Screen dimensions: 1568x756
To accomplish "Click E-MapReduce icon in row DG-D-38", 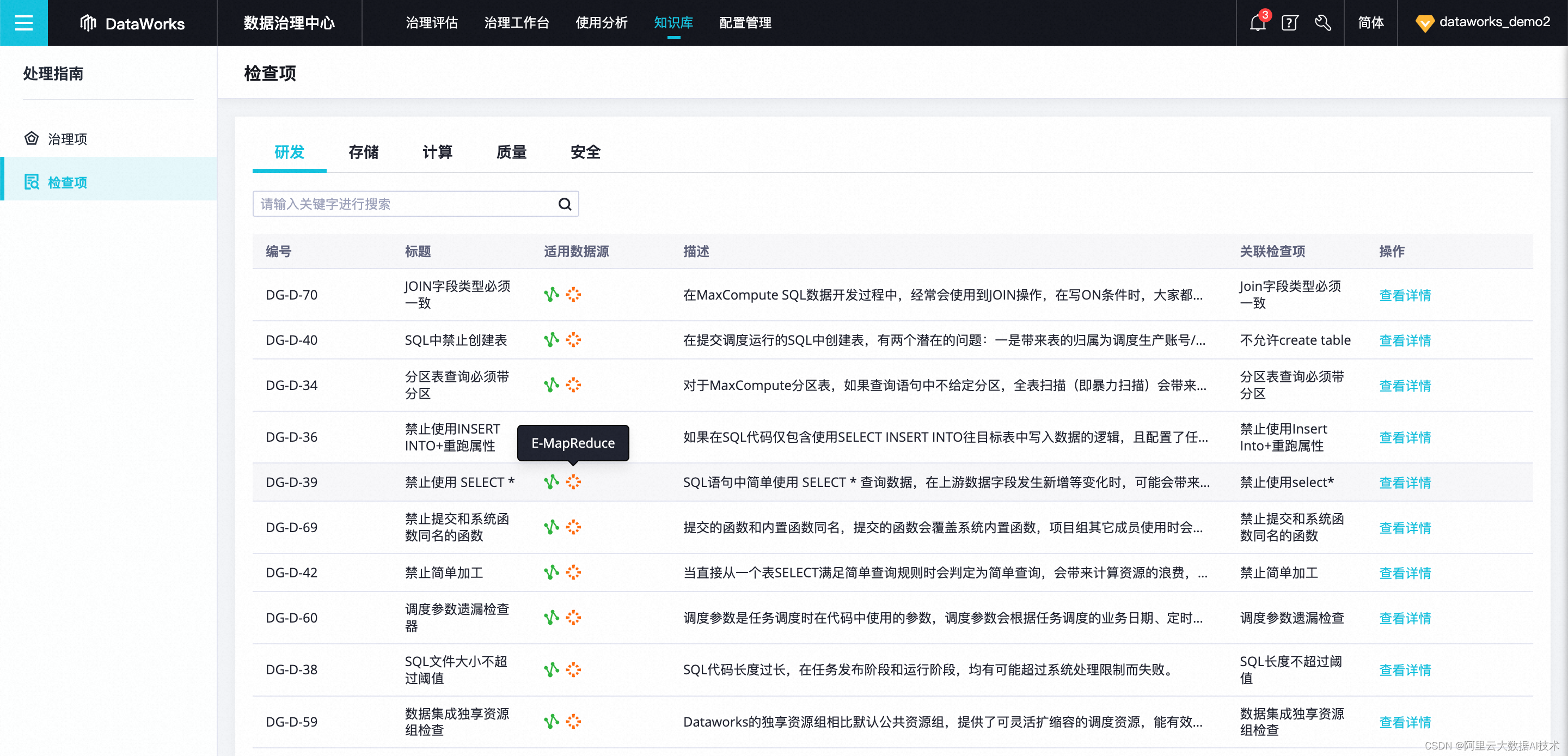I will click(x=573, y=669).
